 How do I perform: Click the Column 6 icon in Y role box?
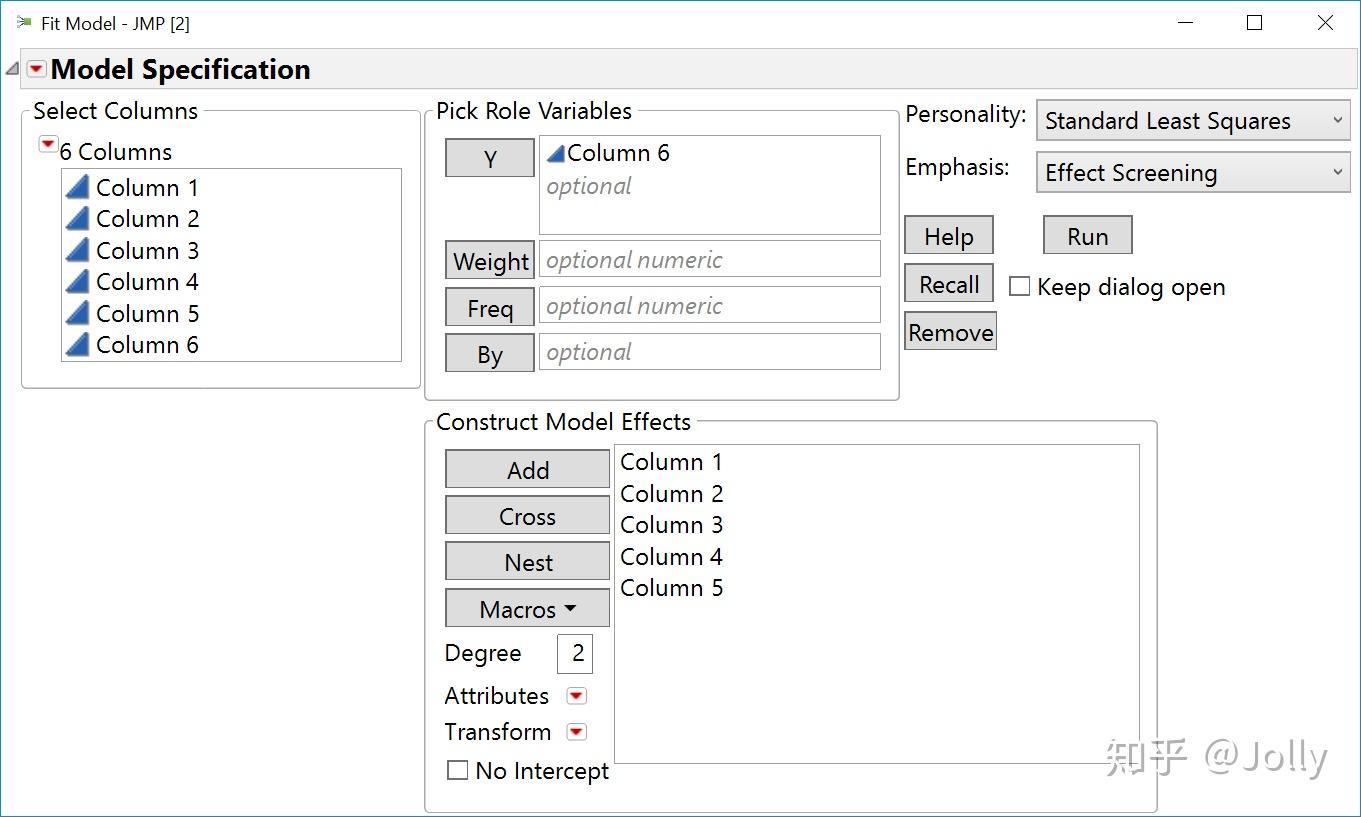(x=556, y=153)
